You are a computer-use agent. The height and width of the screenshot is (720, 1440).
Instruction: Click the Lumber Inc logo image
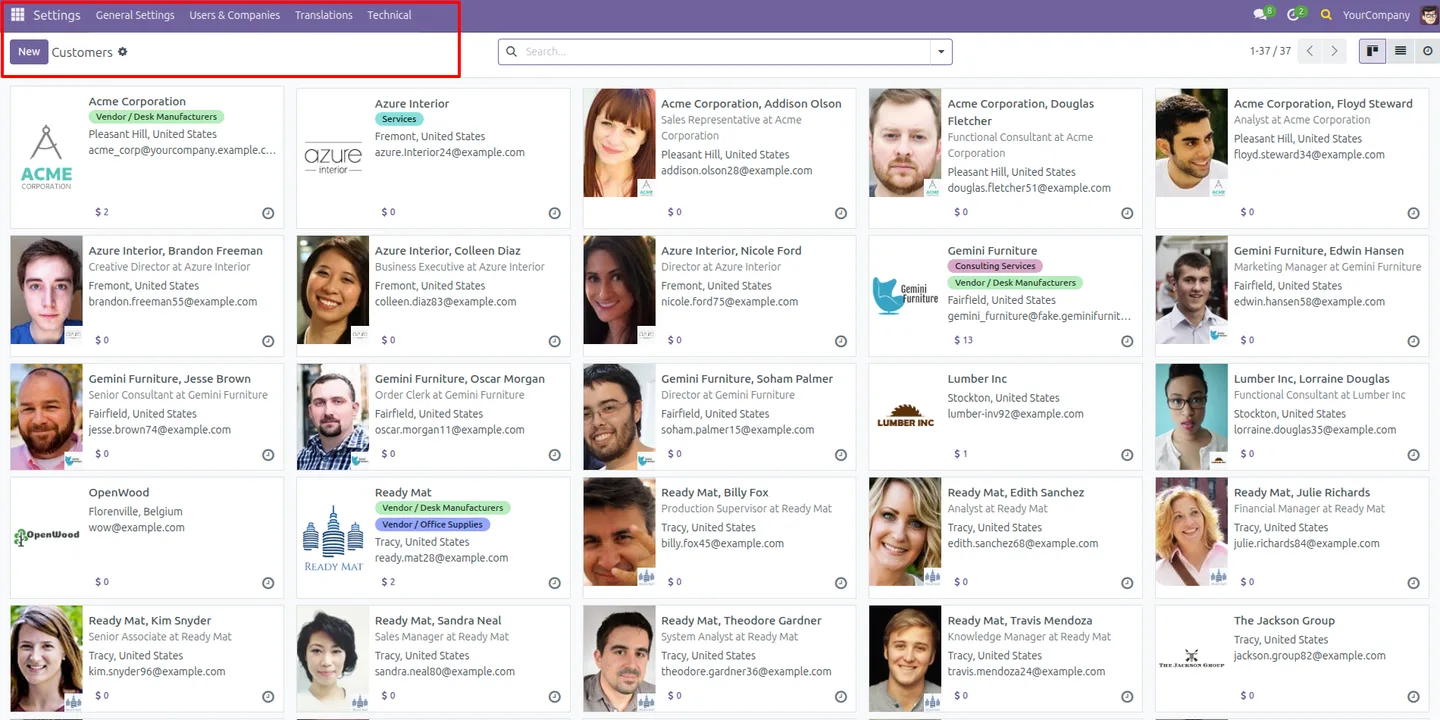[906, 417]
